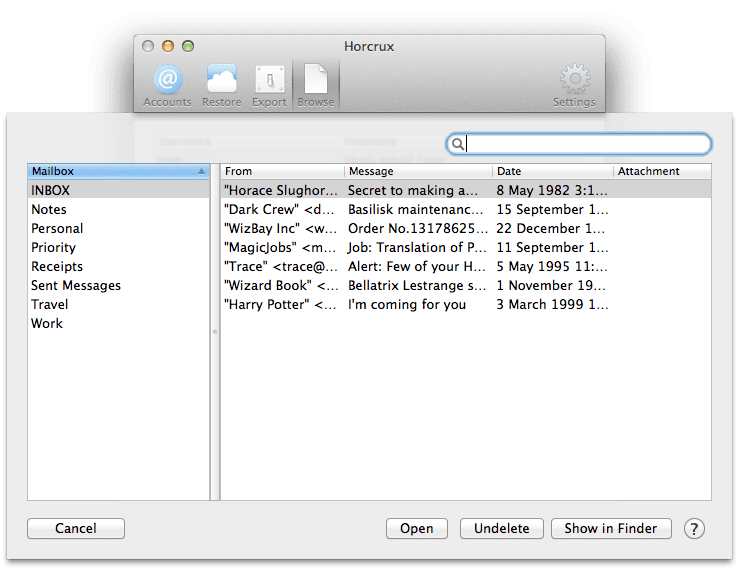Select the "MagicJobs" message row
739x570 pixels.
[x=466, y=248]
